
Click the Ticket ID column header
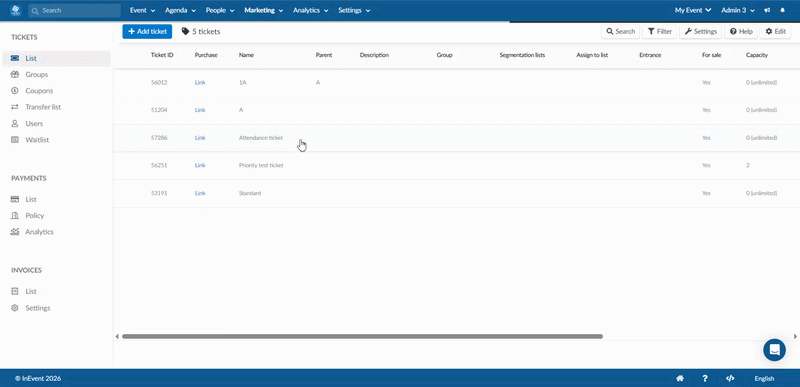click(x=162, y=55)
